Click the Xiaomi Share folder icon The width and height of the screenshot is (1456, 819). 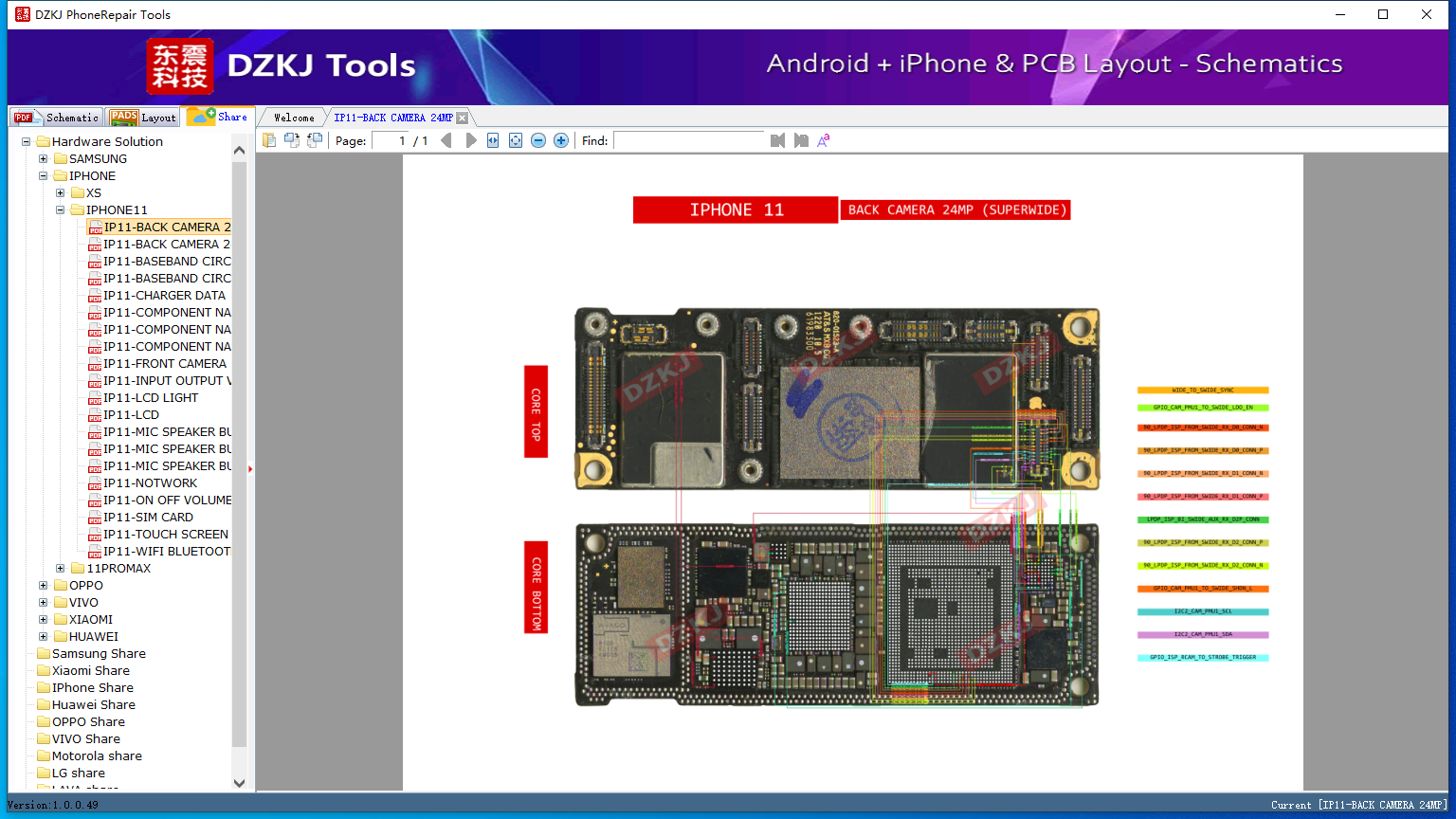(44, 671)
